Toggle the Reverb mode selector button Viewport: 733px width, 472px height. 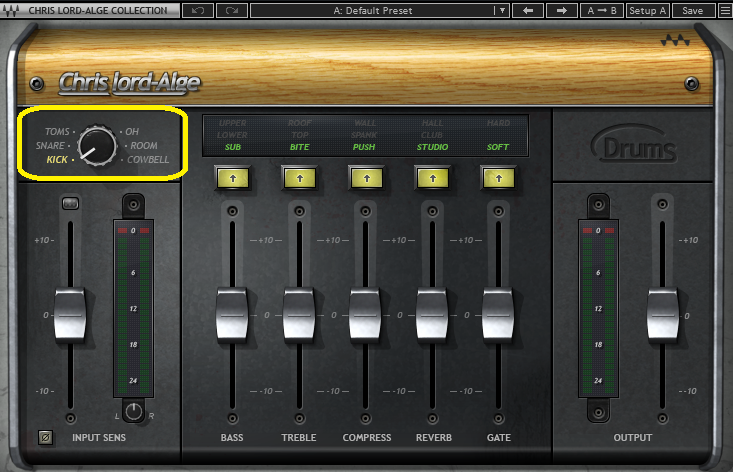(431, 177)
